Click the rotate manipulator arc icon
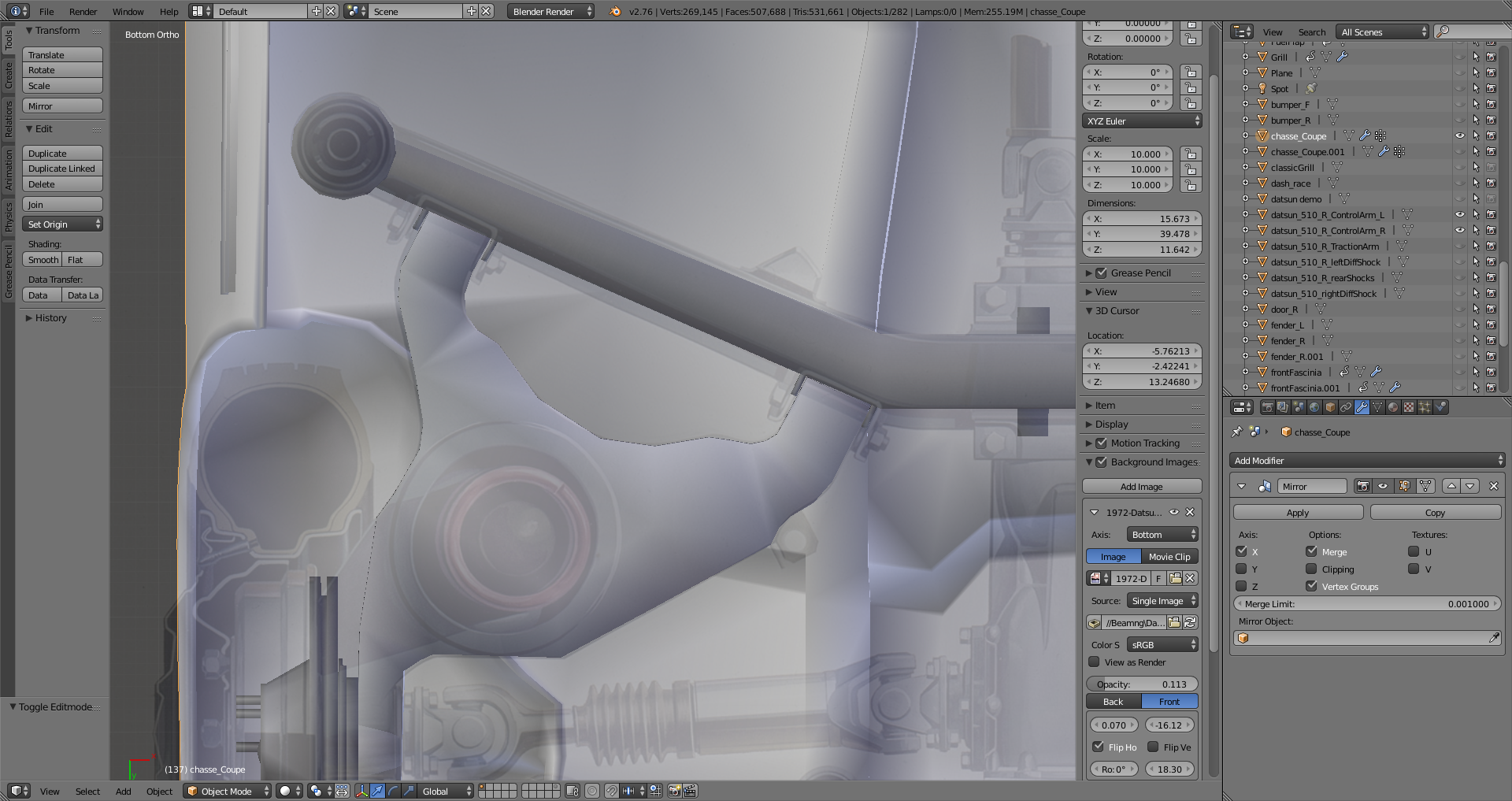Image resolution: width=1512 pixels, height=801 pixels. (x=393, y=791)
